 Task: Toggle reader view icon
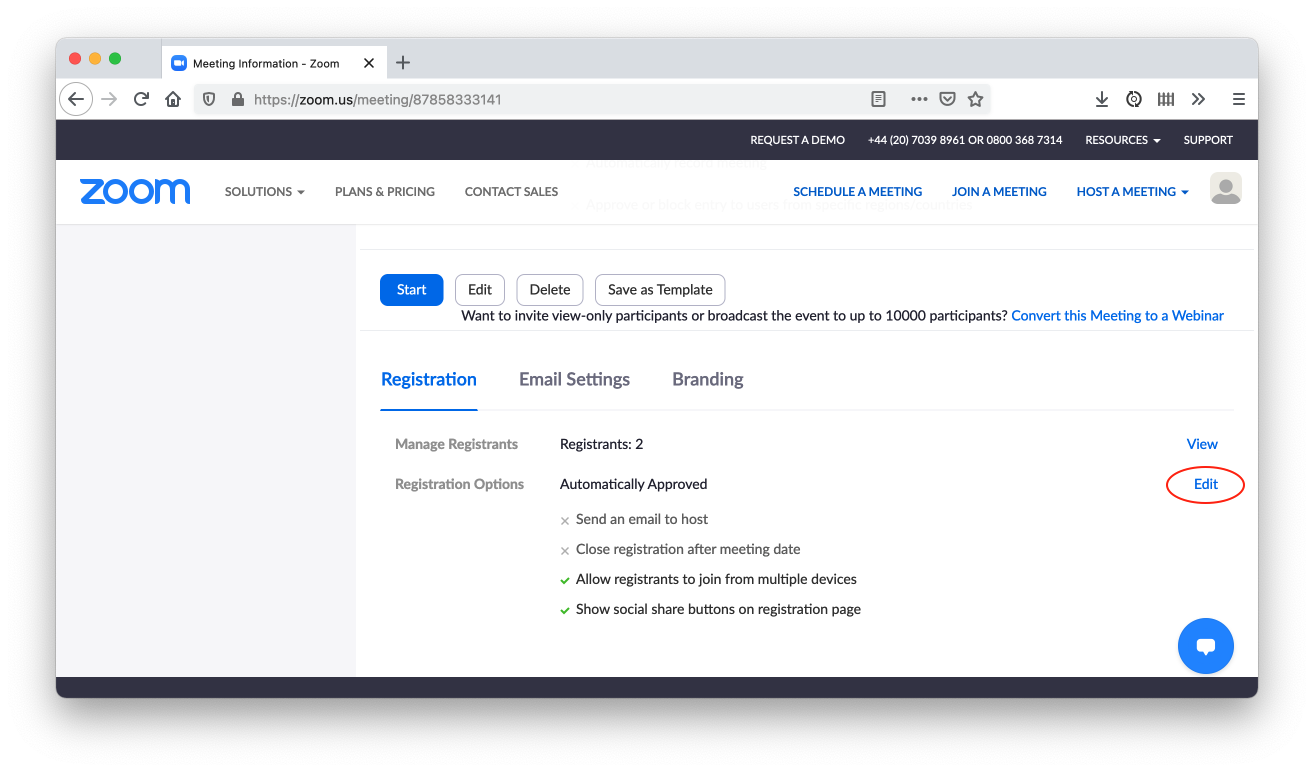tap(878, 99)
